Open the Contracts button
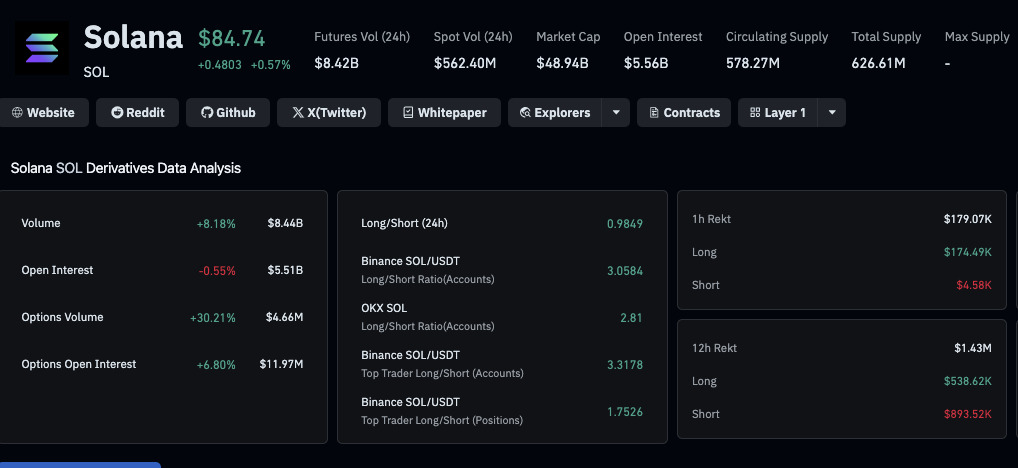 (x=684, y=112)
